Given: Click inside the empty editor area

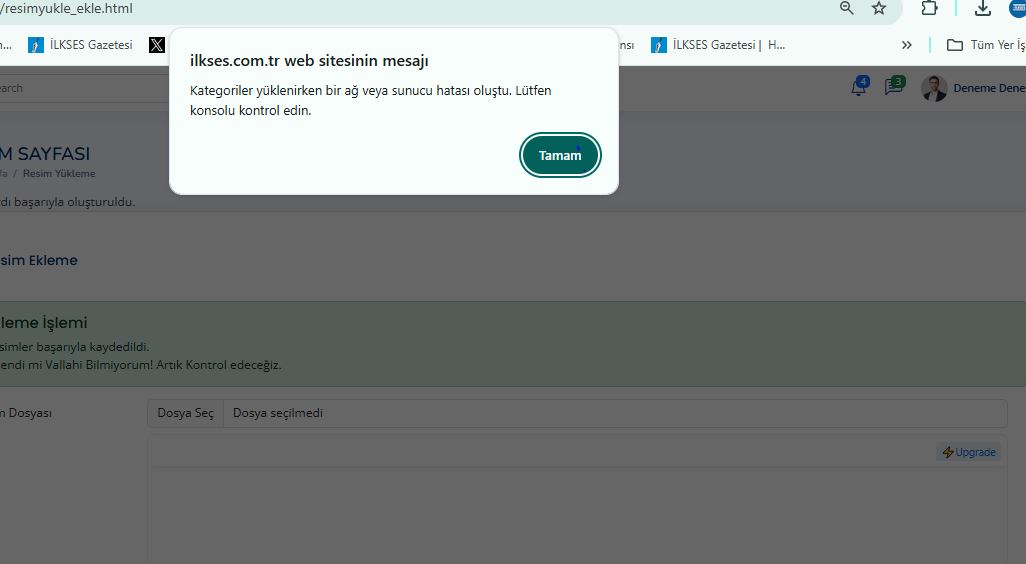Looking at the screenshot, I should [575, 515].
